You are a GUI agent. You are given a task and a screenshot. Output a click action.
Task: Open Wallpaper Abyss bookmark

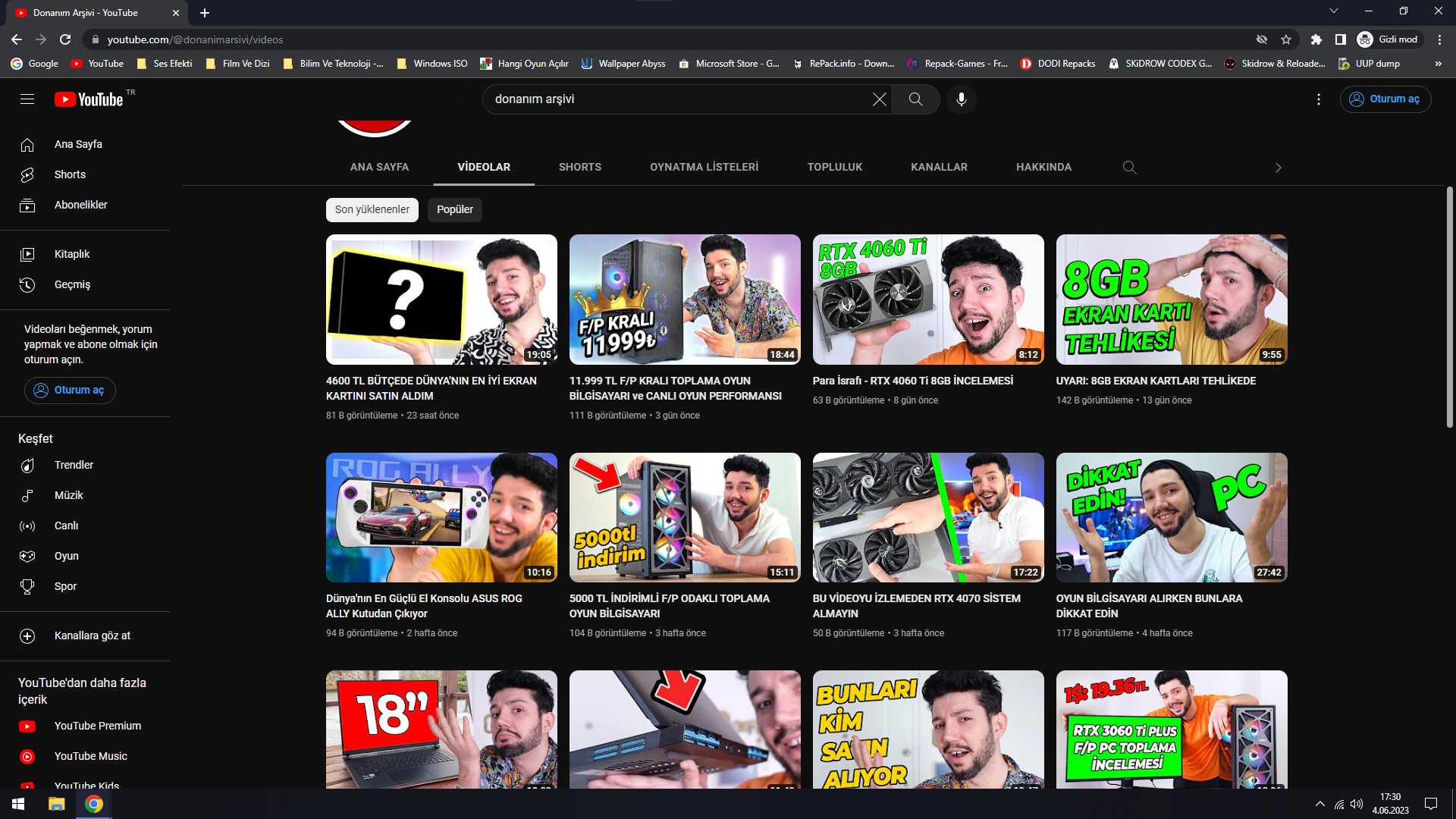coord(623,64)
